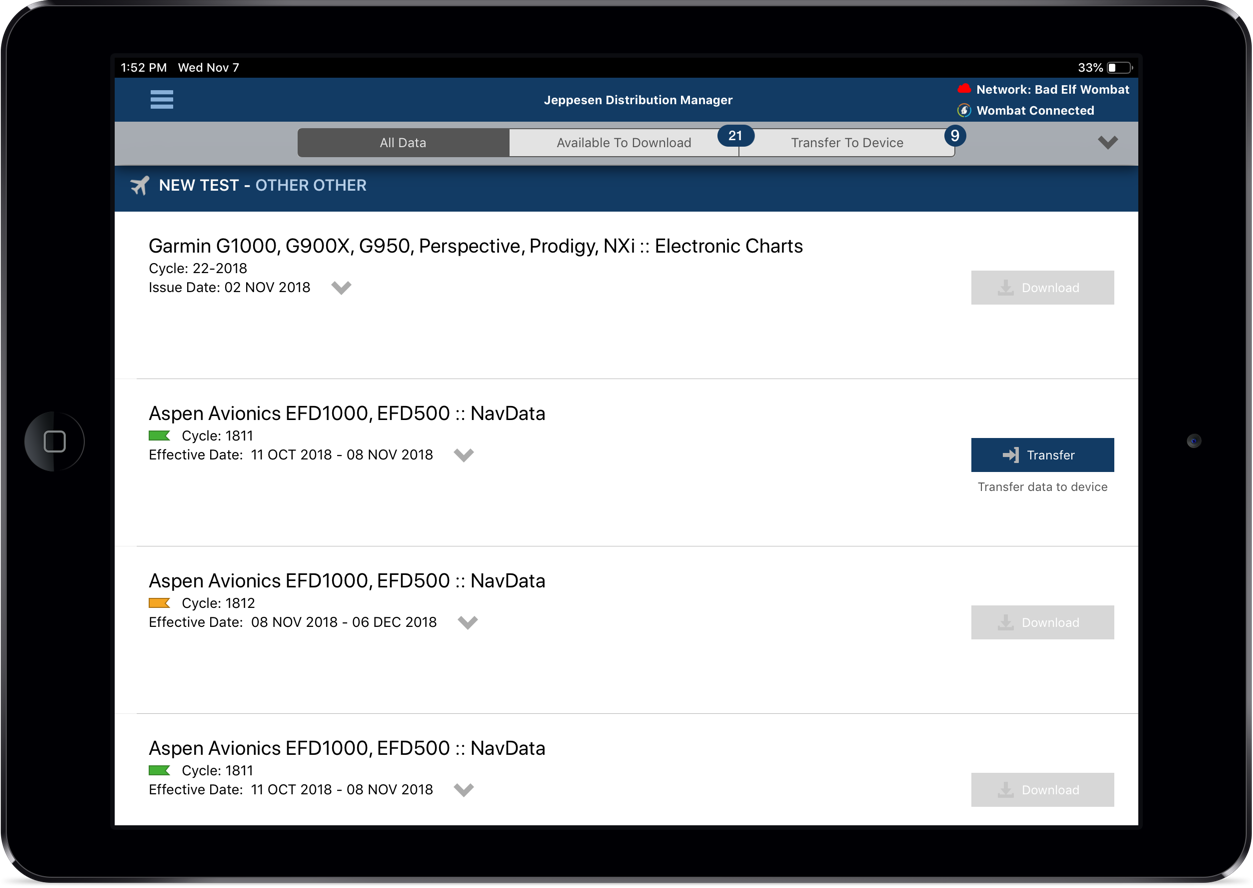The height and width of the screenshot is (888, 1253).
Task: Expand the chevron at right of tab bar
Action: click(x=1107, y=143)
